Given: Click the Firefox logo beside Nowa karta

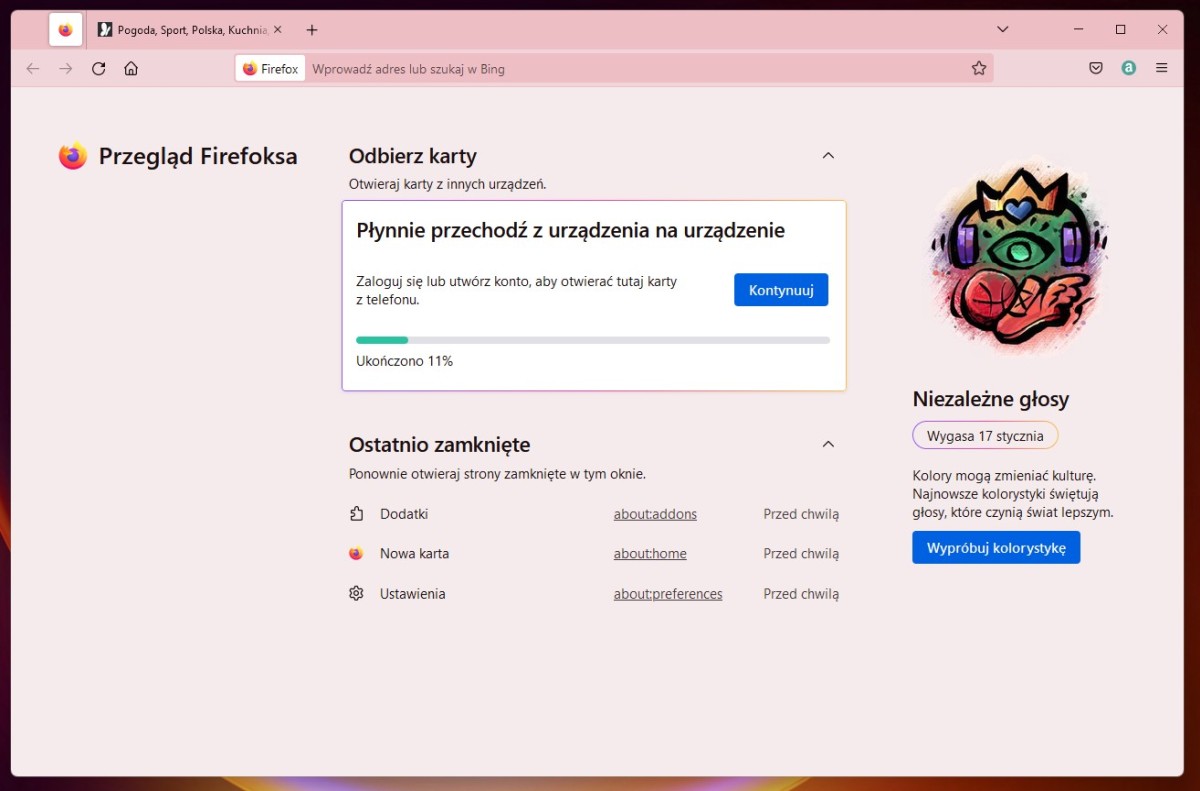Looking at the screenshot, I should click(355, 553).
